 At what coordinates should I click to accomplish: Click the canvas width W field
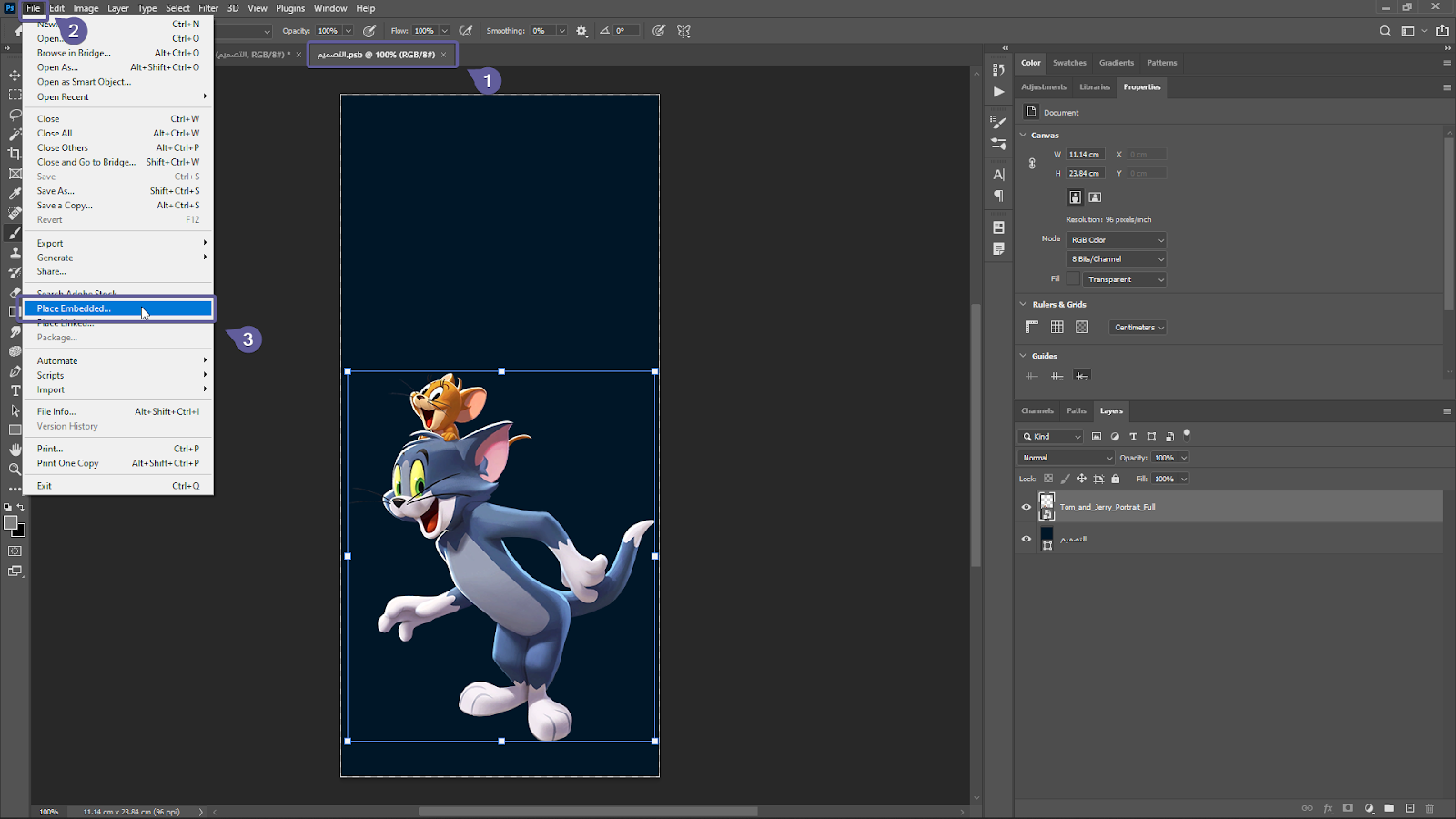1086,155
